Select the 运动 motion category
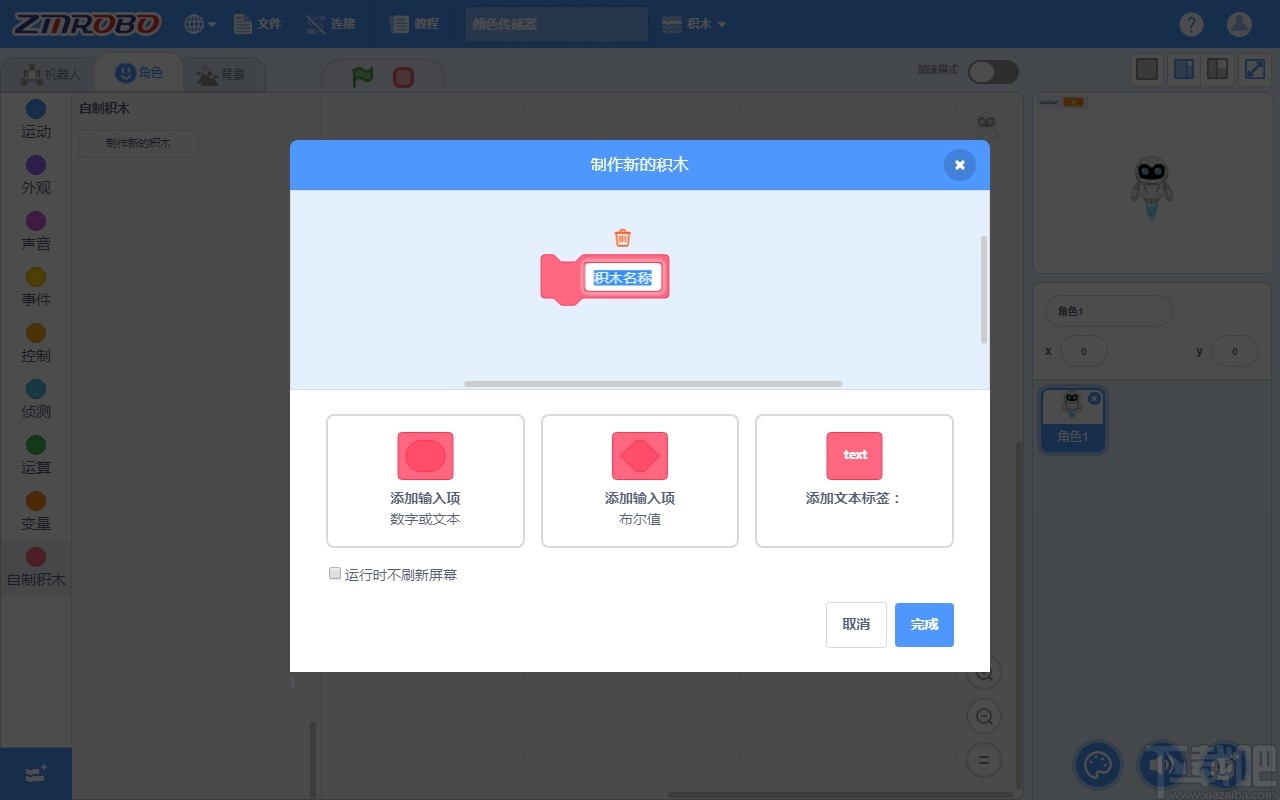 pyautogui.click(x=36, y=119)
